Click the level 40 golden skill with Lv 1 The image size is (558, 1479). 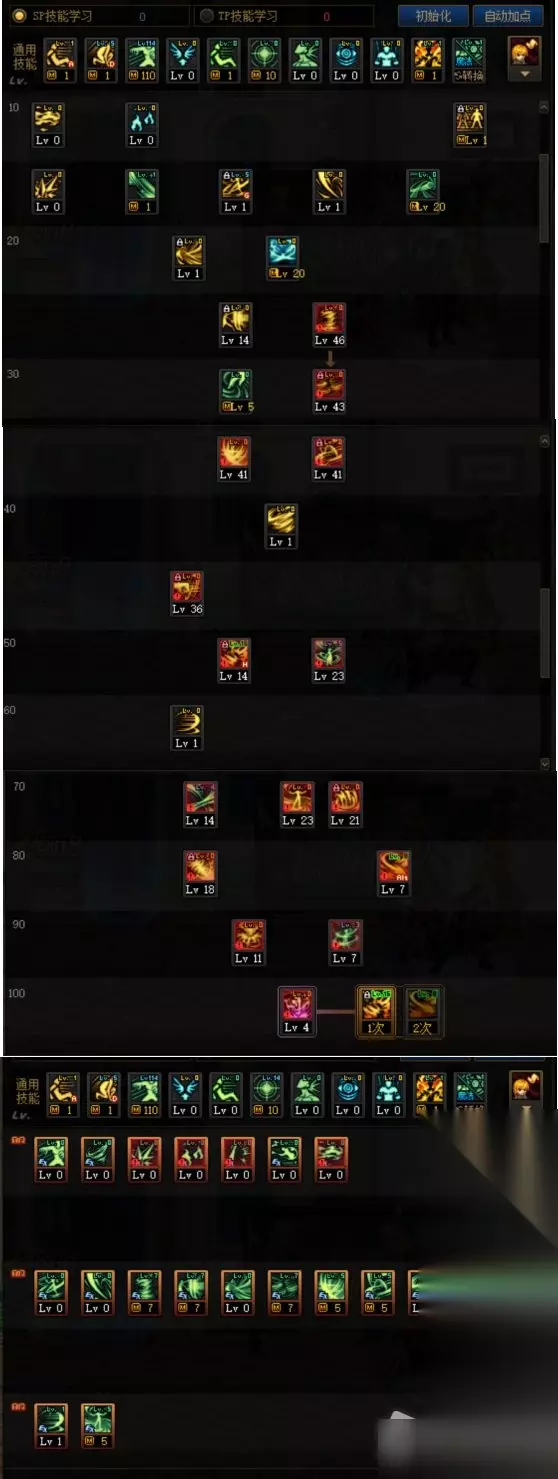pos(282,526)
